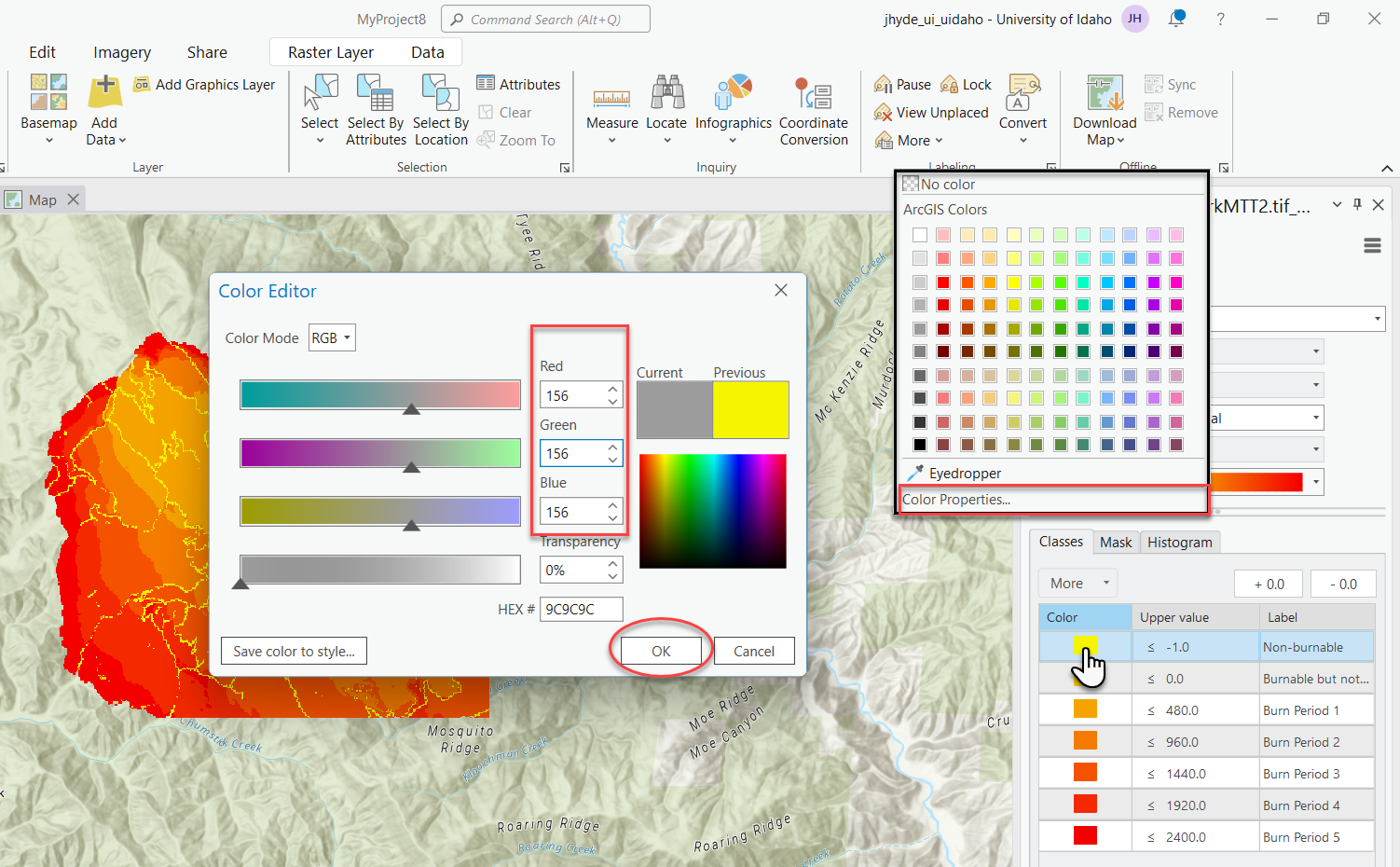
Task: Open the Edit ribbon tab
Action: coord(42,52)
